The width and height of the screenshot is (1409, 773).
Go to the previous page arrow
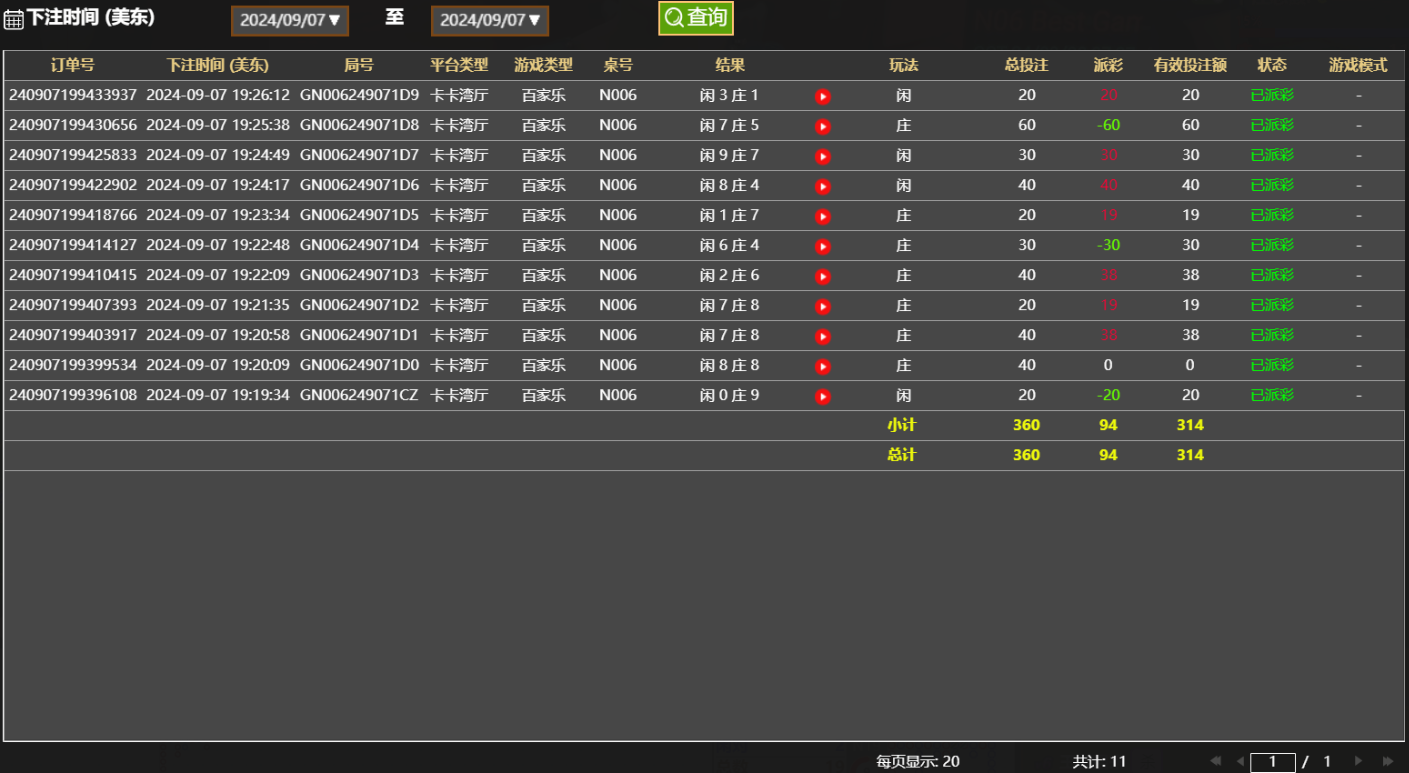click(x=1240, y=761)
